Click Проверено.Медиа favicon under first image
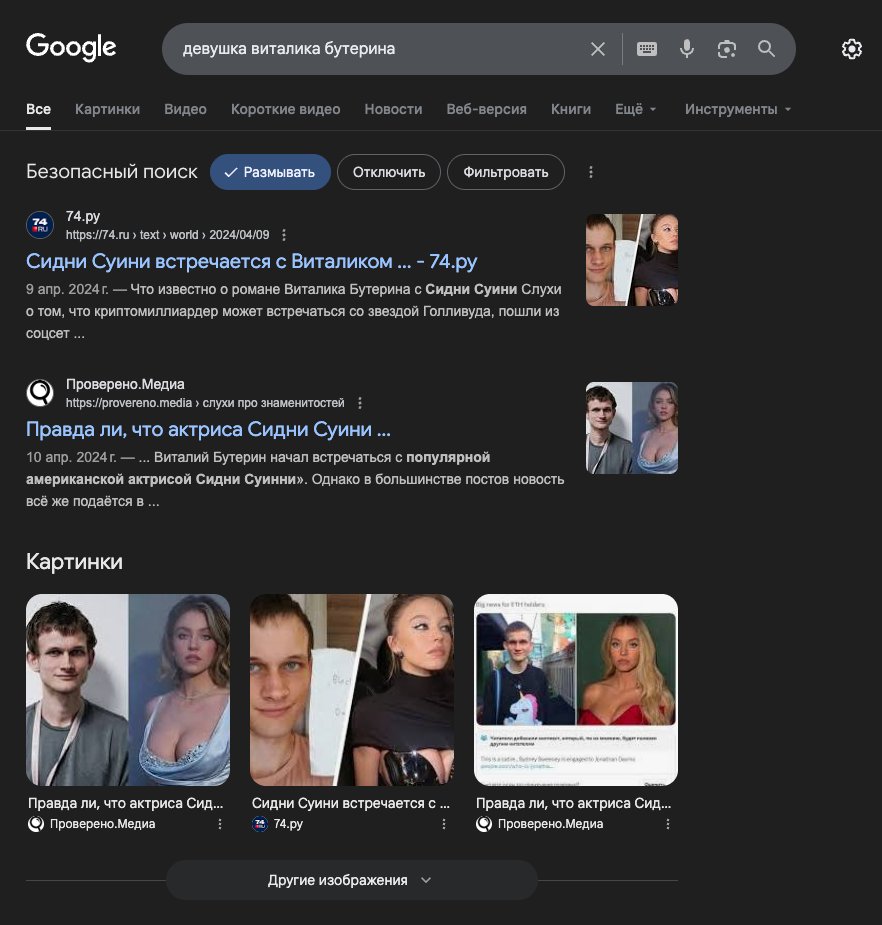Screen dimensions: 882x925 (x=36, y=824)
